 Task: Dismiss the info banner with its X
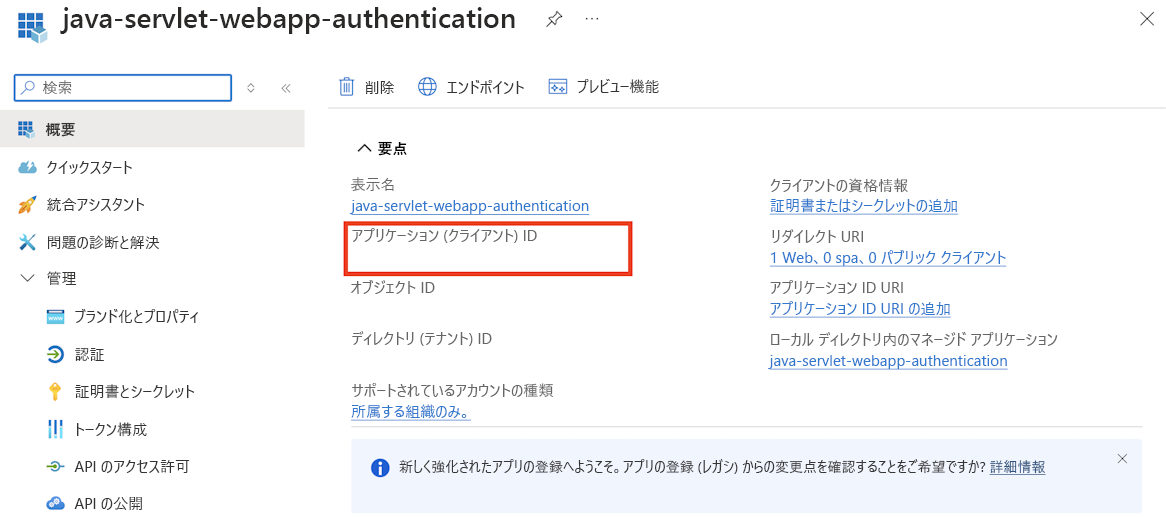[x=1123, y=458]
